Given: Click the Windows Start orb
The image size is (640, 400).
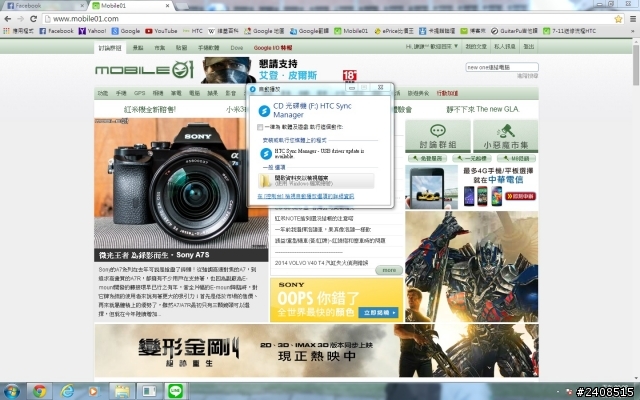Looking at the screenshot, I should coord(11,391).
